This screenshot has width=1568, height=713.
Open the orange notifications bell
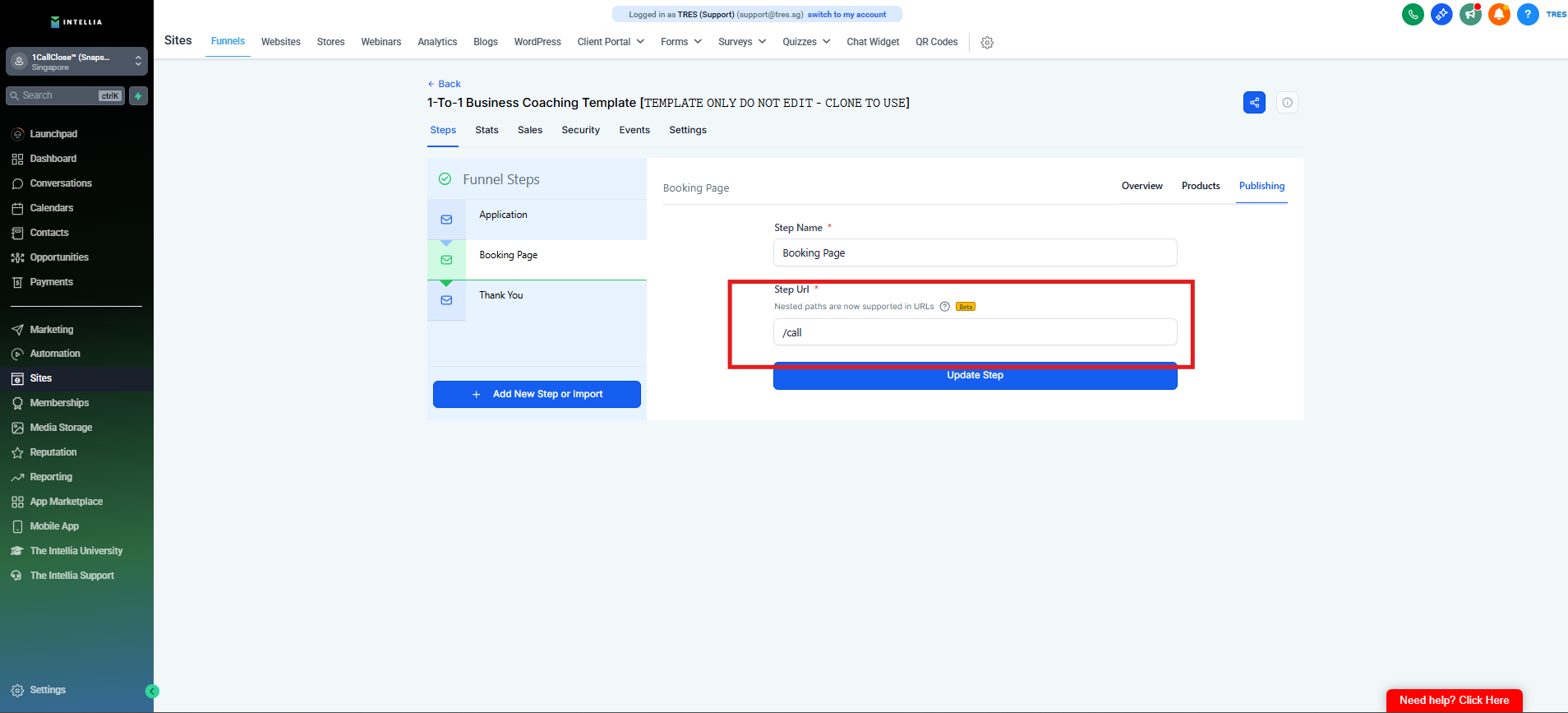(1499, 14)
